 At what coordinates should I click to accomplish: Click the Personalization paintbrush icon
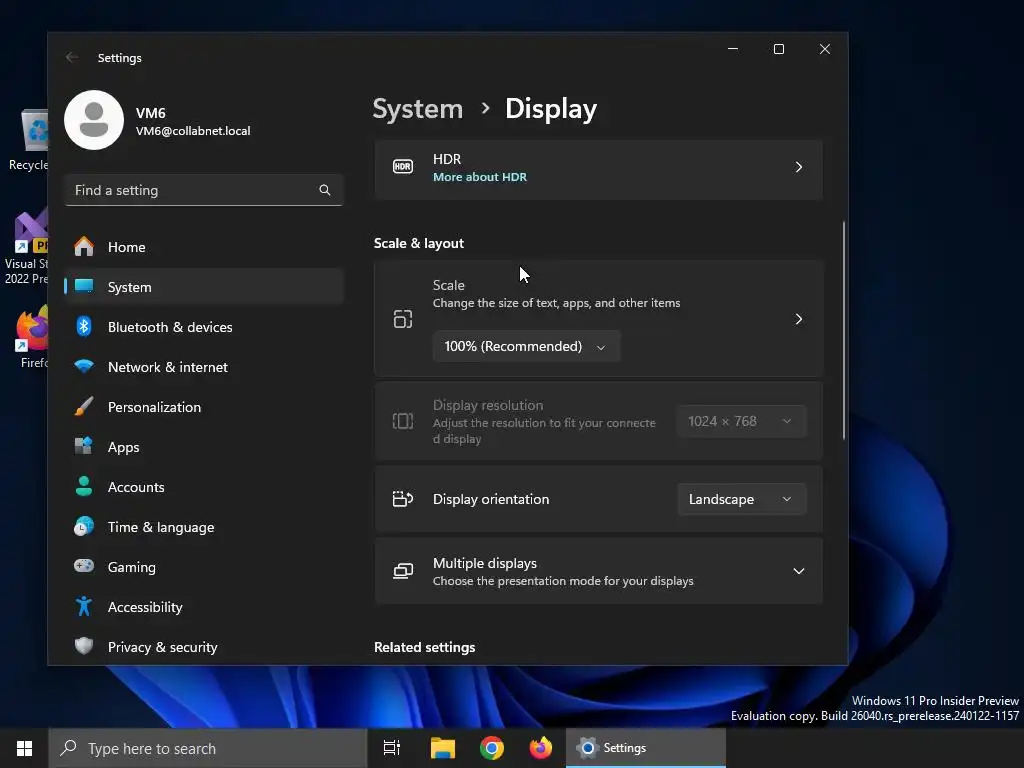pos(84,406)
